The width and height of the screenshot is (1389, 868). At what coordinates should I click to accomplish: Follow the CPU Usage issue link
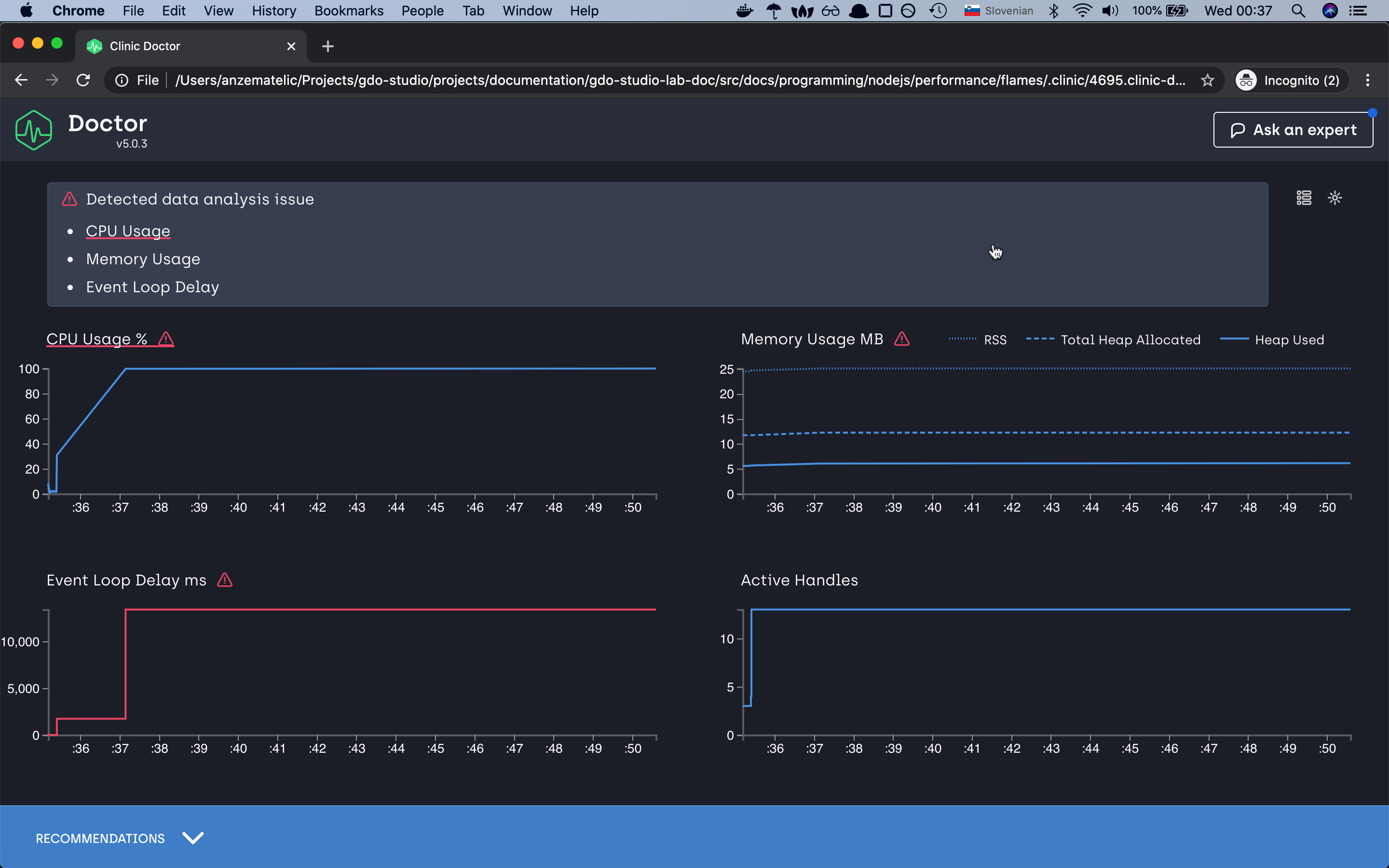(x=128, y=231)
